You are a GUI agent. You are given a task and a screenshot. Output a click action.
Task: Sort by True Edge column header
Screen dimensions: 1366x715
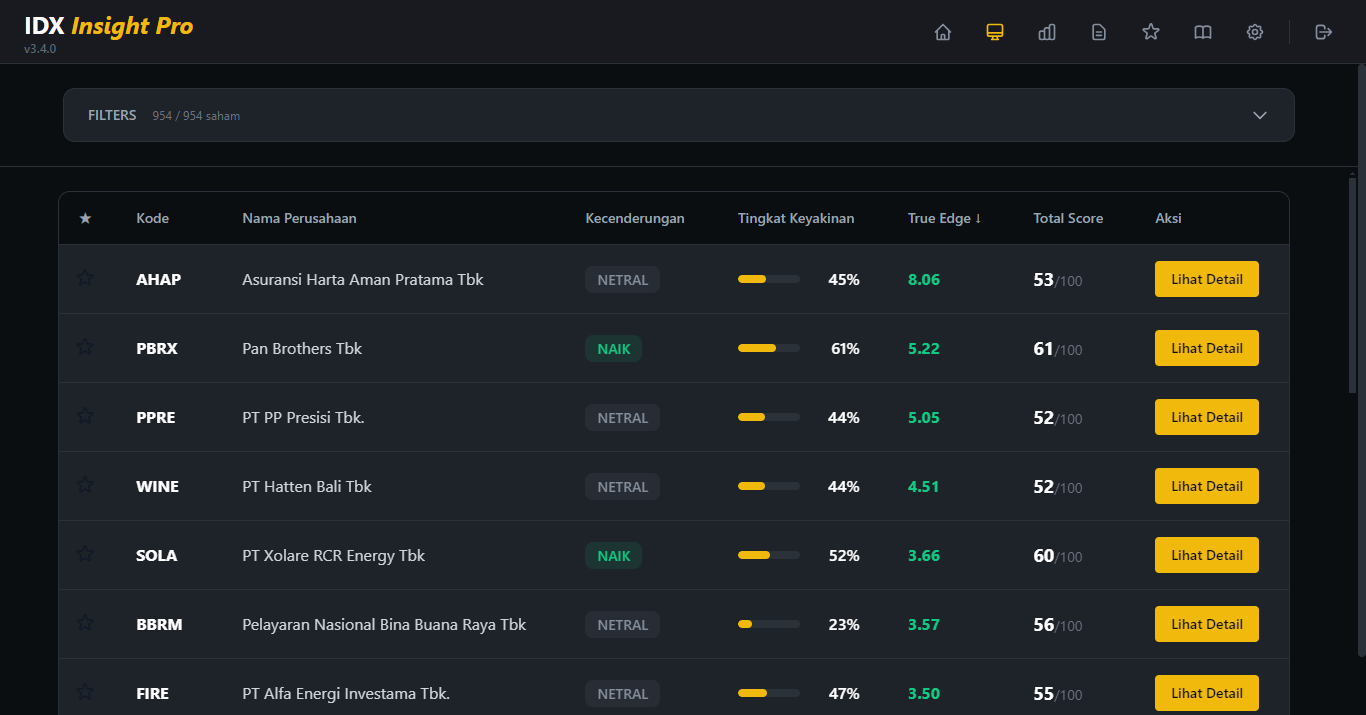point(944,218)
